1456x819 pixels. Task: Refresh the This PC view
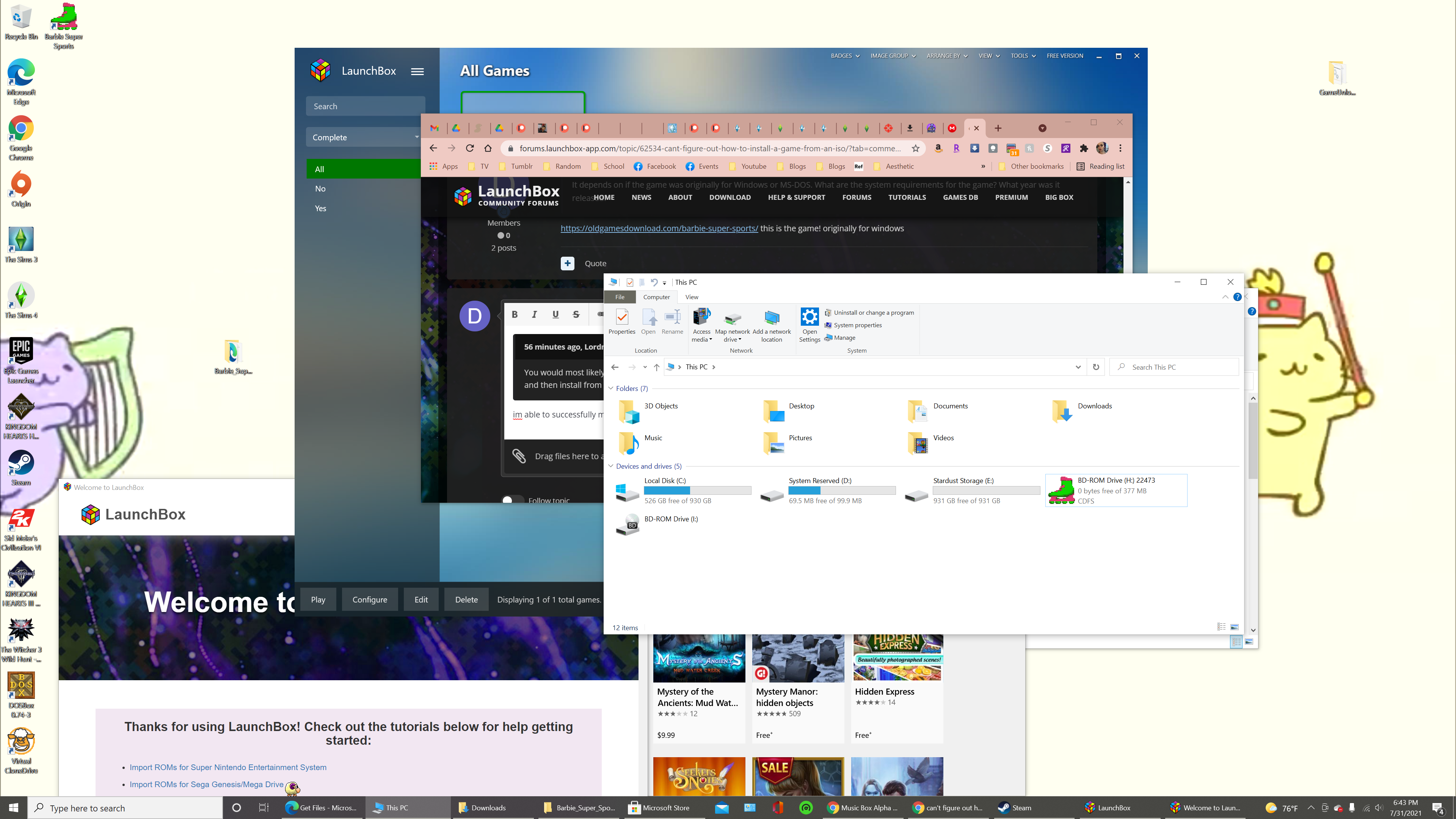pos(1096,367)
